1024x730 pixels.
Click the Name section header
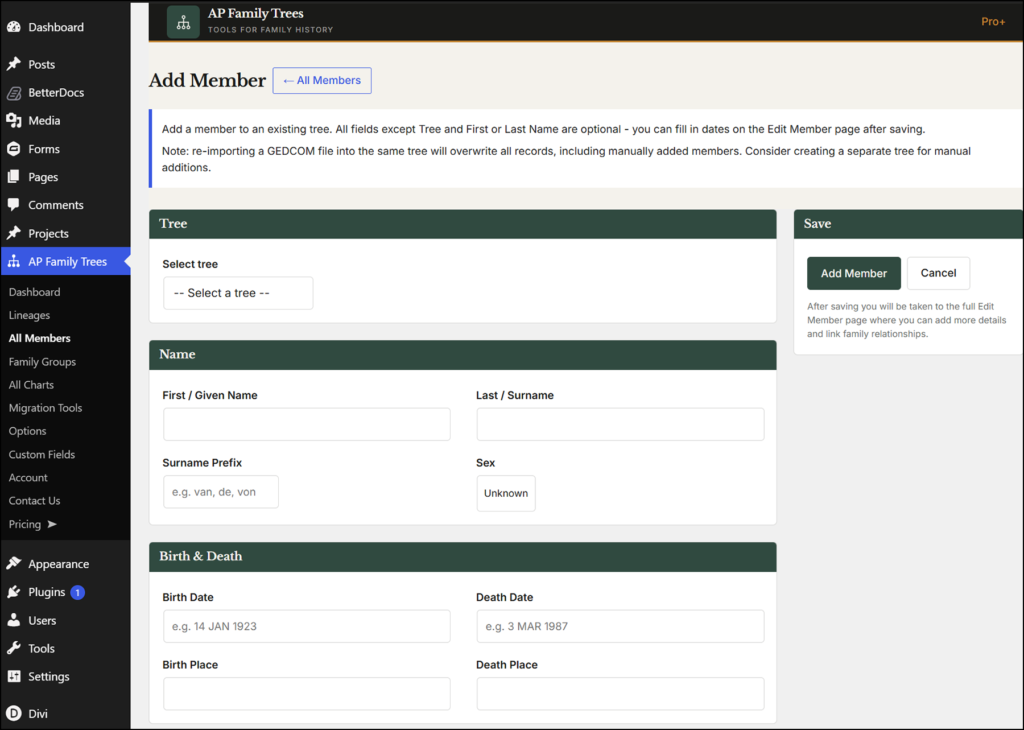[462, 355]
